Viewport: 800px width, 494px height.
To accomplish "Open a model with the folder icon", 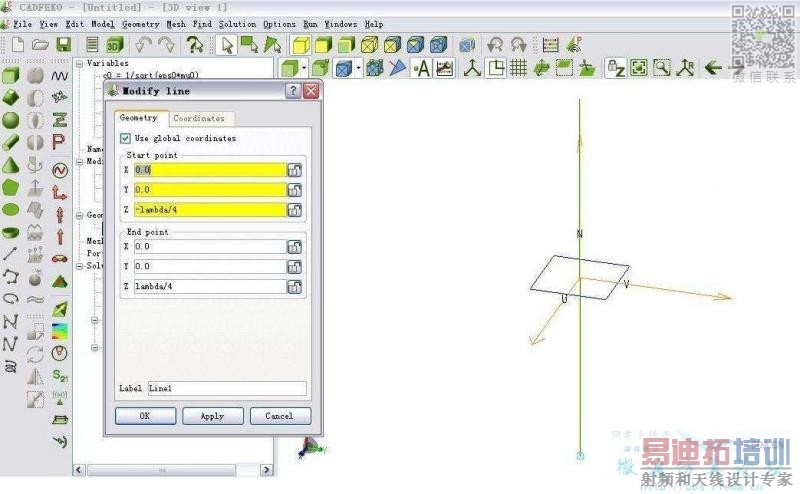I will (x=40, y=45).
